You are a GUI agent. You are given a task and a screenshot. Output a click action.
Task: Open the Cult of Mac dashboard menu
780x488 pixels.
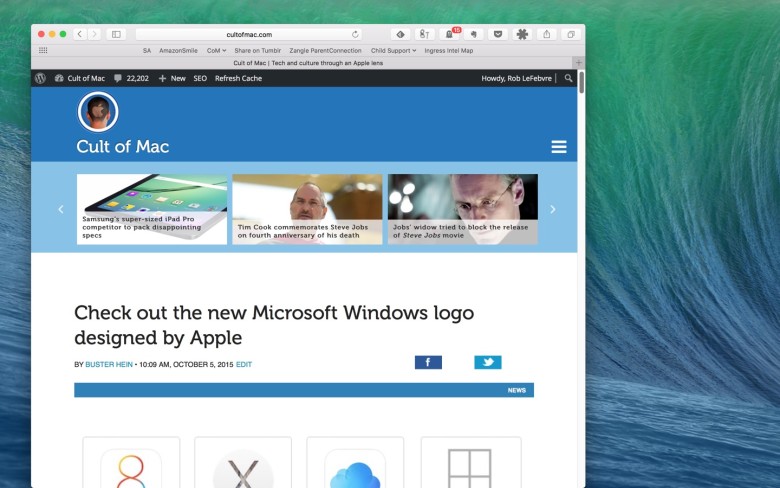tap(80, 78)
